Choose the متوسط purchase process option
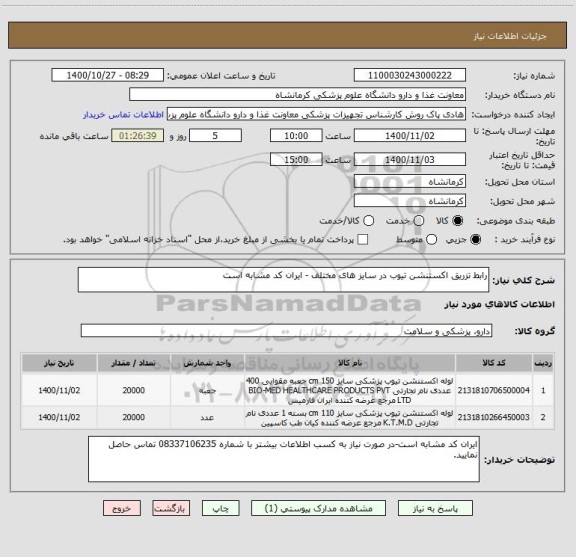 coord(431,240)
